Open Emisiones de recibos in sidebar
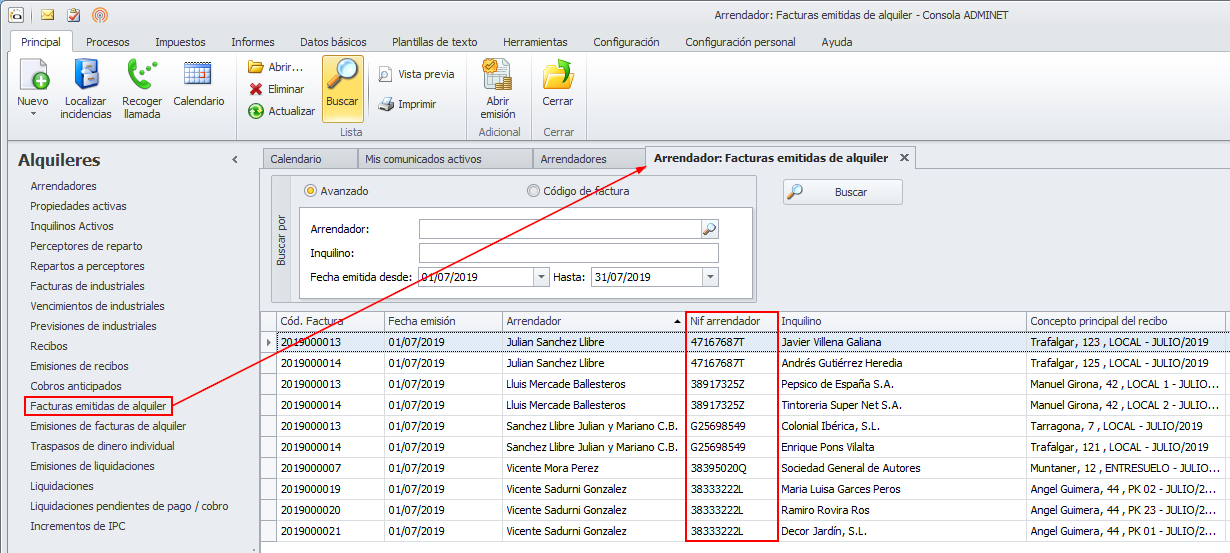This screenshot has height=553, width=1230. coord(79,366)
